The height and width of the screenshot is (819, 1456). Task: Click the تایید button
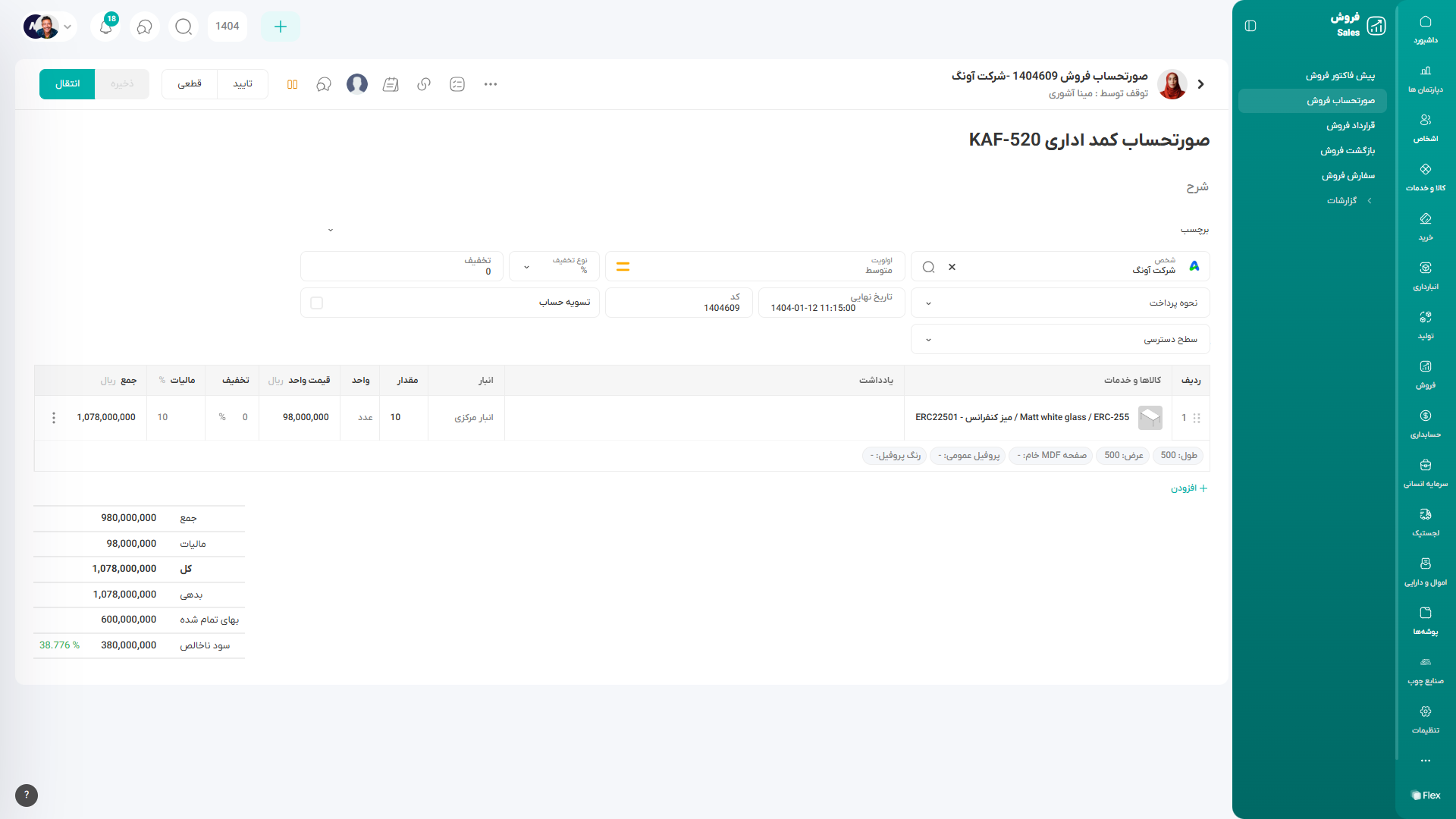(x=243, y=84)
